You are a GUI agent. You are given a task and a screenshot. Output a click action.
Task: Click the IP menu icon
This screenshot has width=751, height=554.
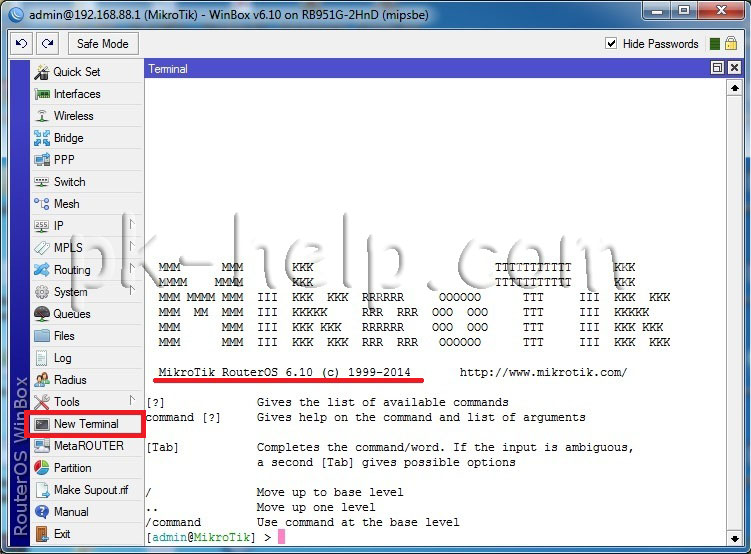click(42, 226)
